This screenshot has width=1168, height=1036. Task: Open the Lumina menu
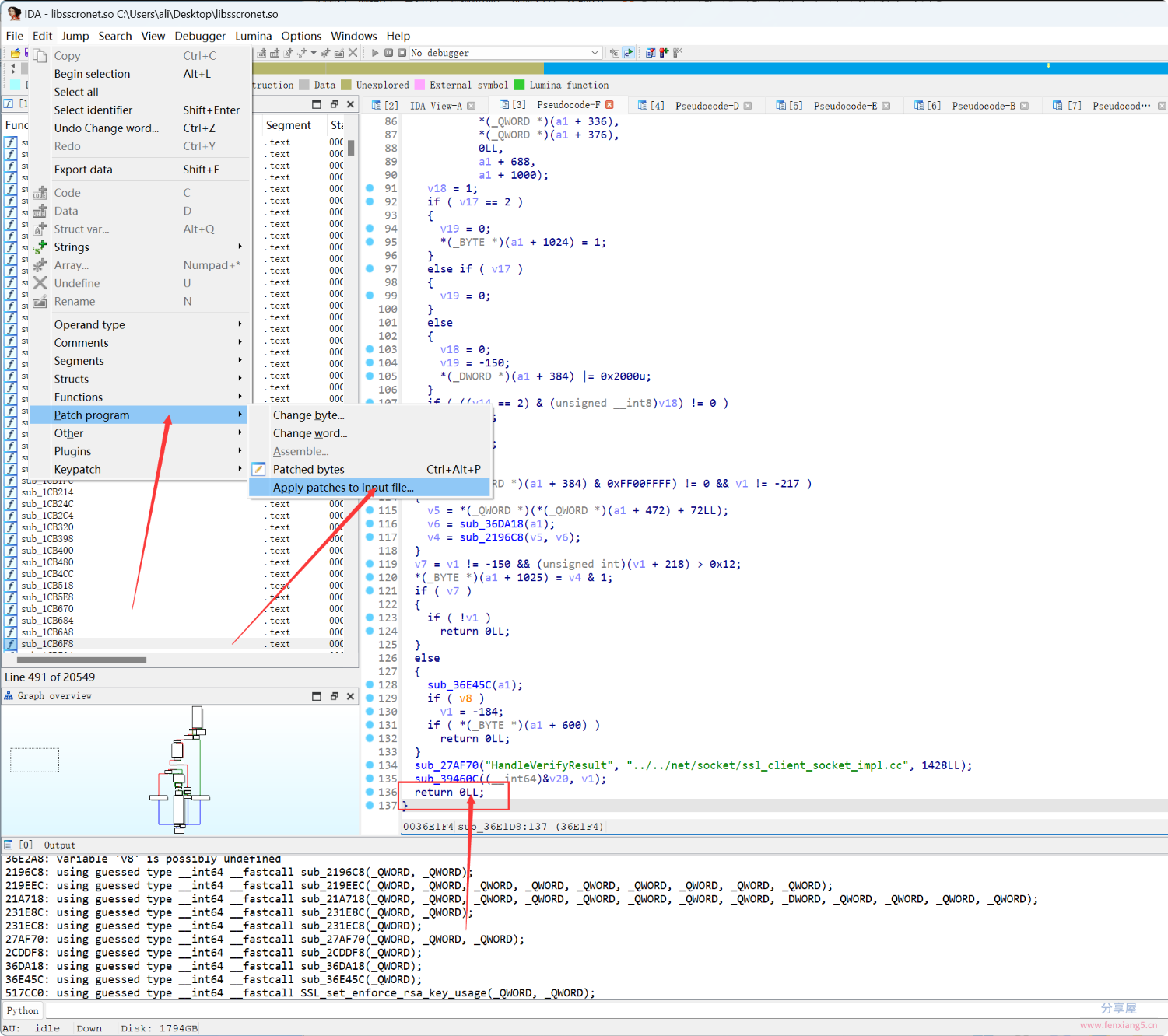pos(254,36)
